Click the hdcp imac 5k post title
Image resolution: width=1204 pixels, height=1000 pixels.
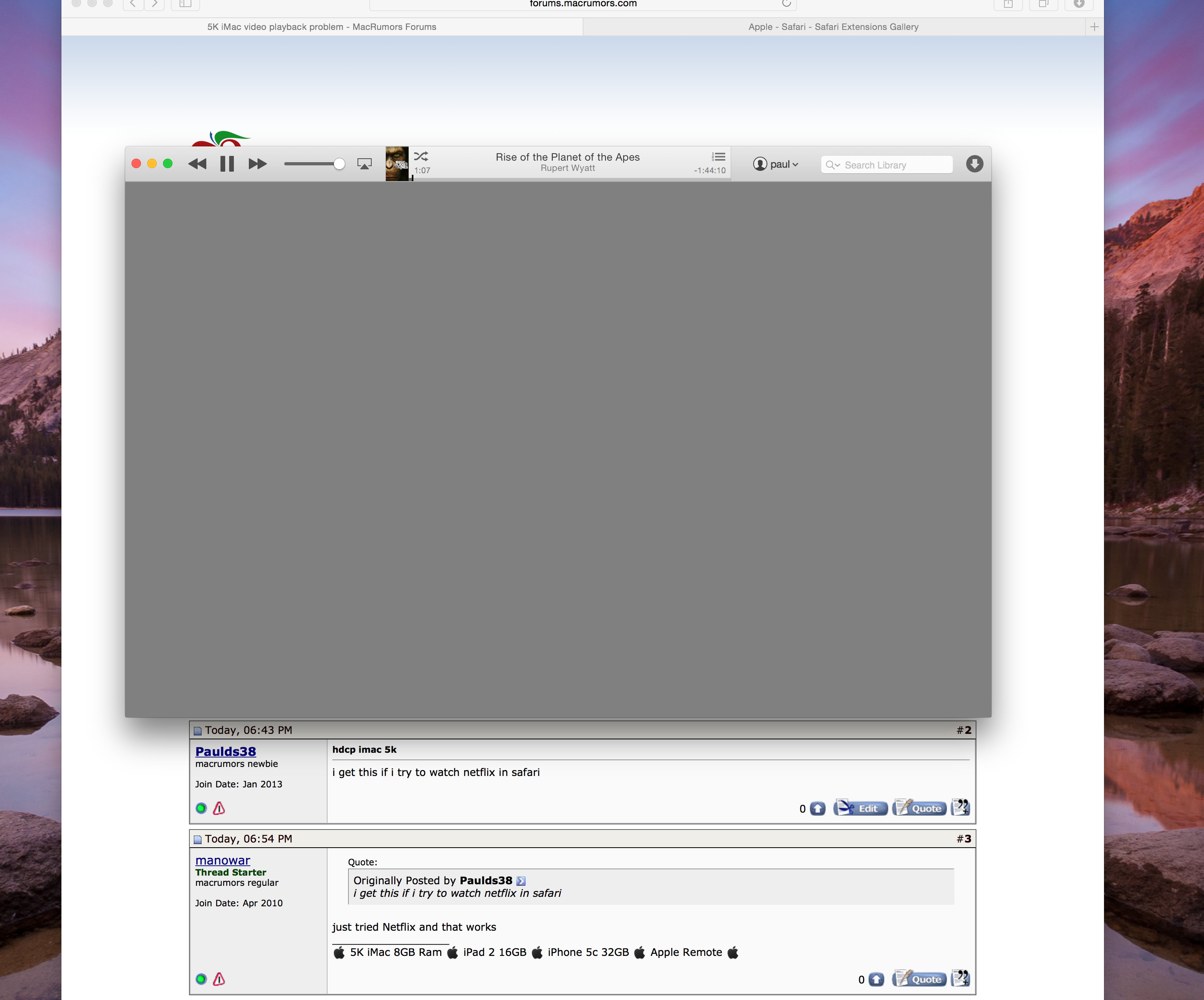tap(364, 750)
